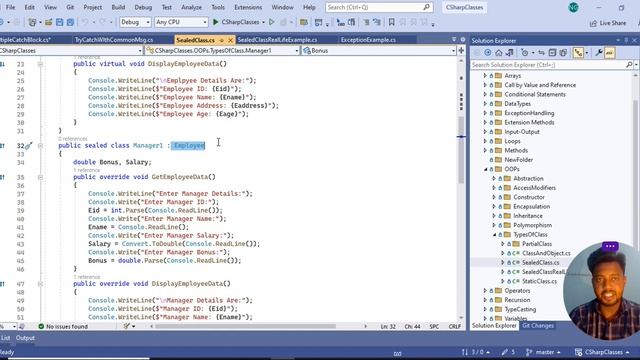Click the No issues found indicator
This screenshot has width=640, height=360.
click(x=63, y=326)
